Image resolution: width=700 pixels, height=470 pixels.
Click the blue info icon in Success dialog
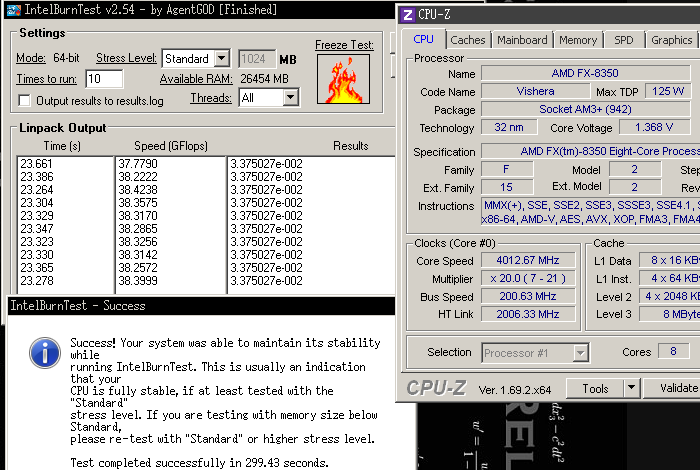[x=45, y=353]
